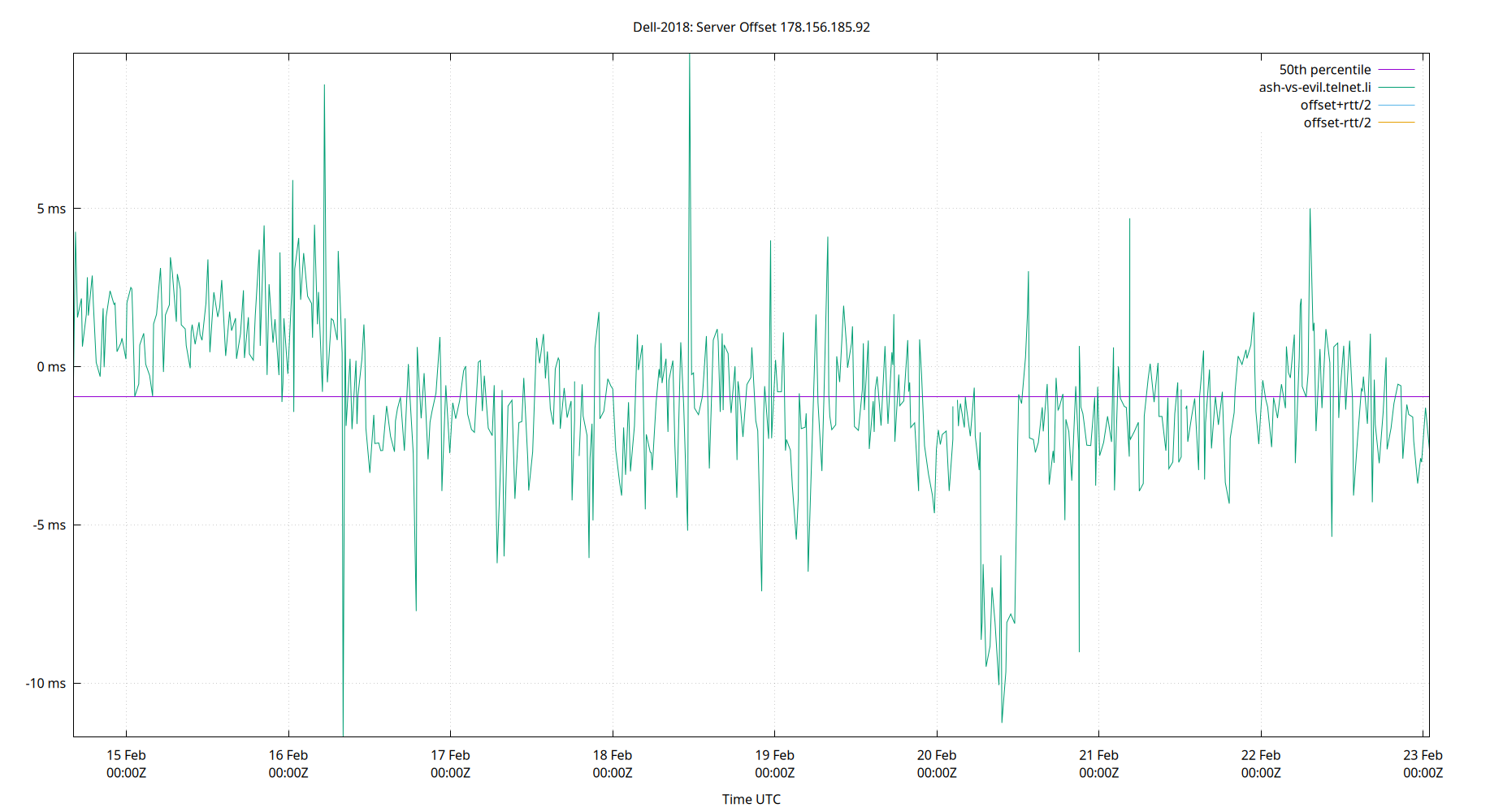Click the orange offset-rtt/2 color key
1503x812 pixels.
pyautogui.click(x=1396, y=122)
